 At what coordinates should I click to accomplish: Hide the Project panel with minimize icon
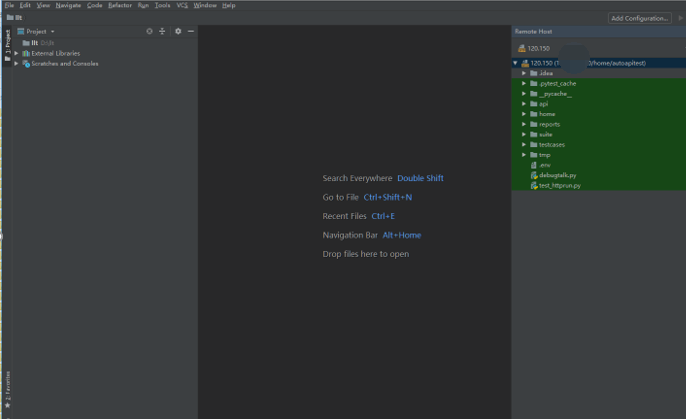click(191, 31)
